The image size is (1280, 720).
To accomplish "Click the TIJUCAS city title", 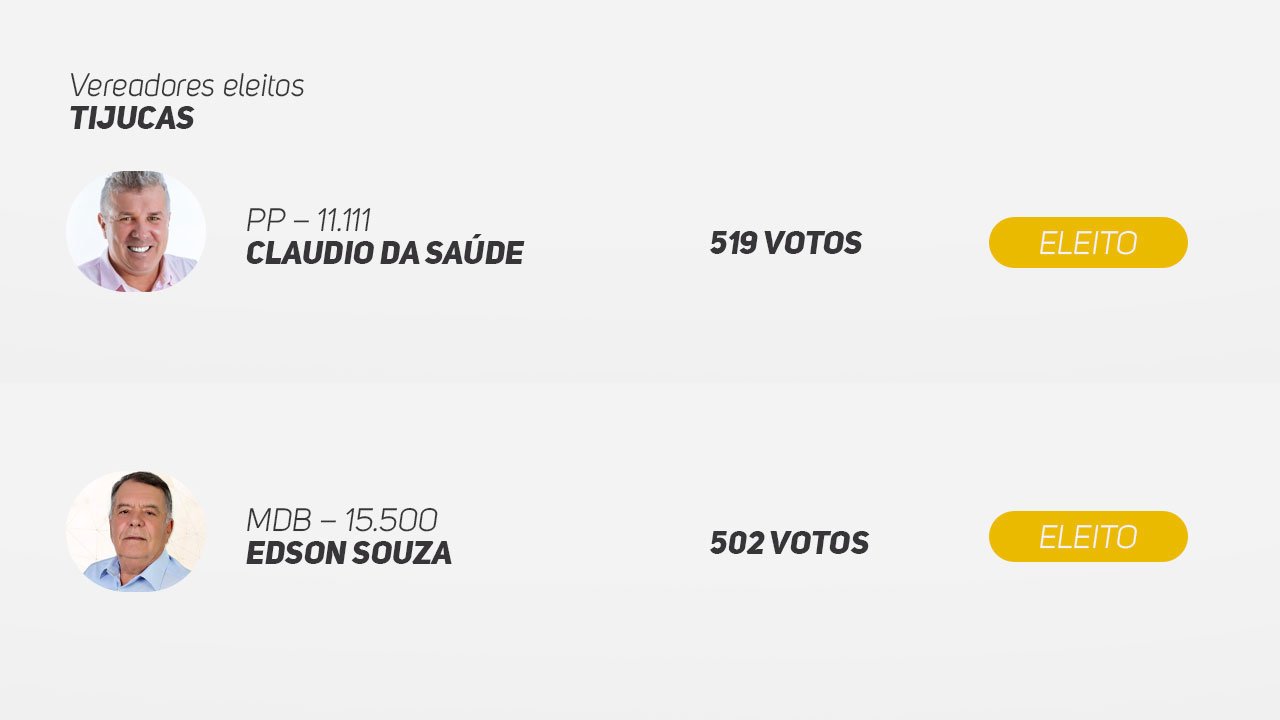I will coord(132,118).
